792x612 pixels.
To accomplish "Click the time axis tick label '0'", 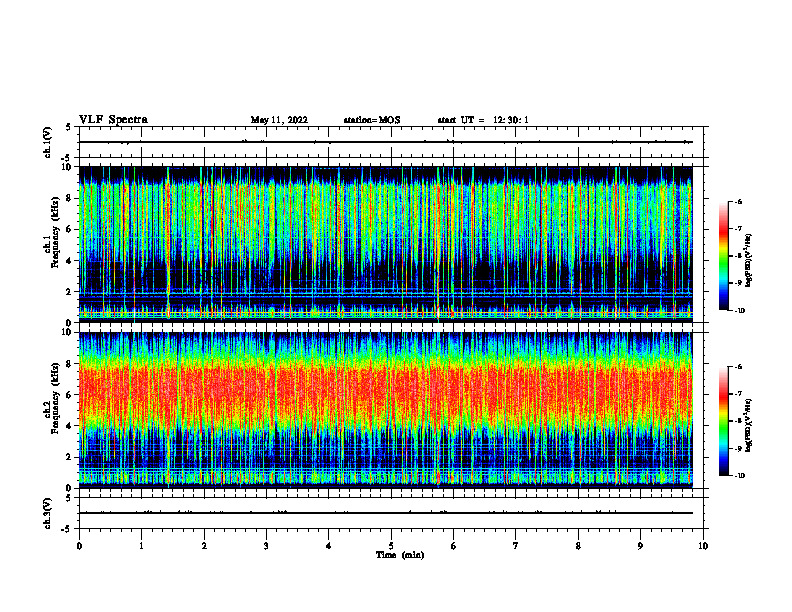I will (x=79, y=546).
